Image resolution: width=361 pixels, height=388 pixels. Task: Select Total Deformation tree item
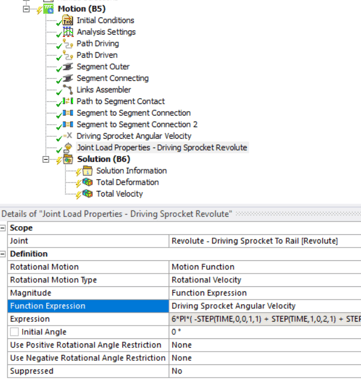[x=127, y=182]
